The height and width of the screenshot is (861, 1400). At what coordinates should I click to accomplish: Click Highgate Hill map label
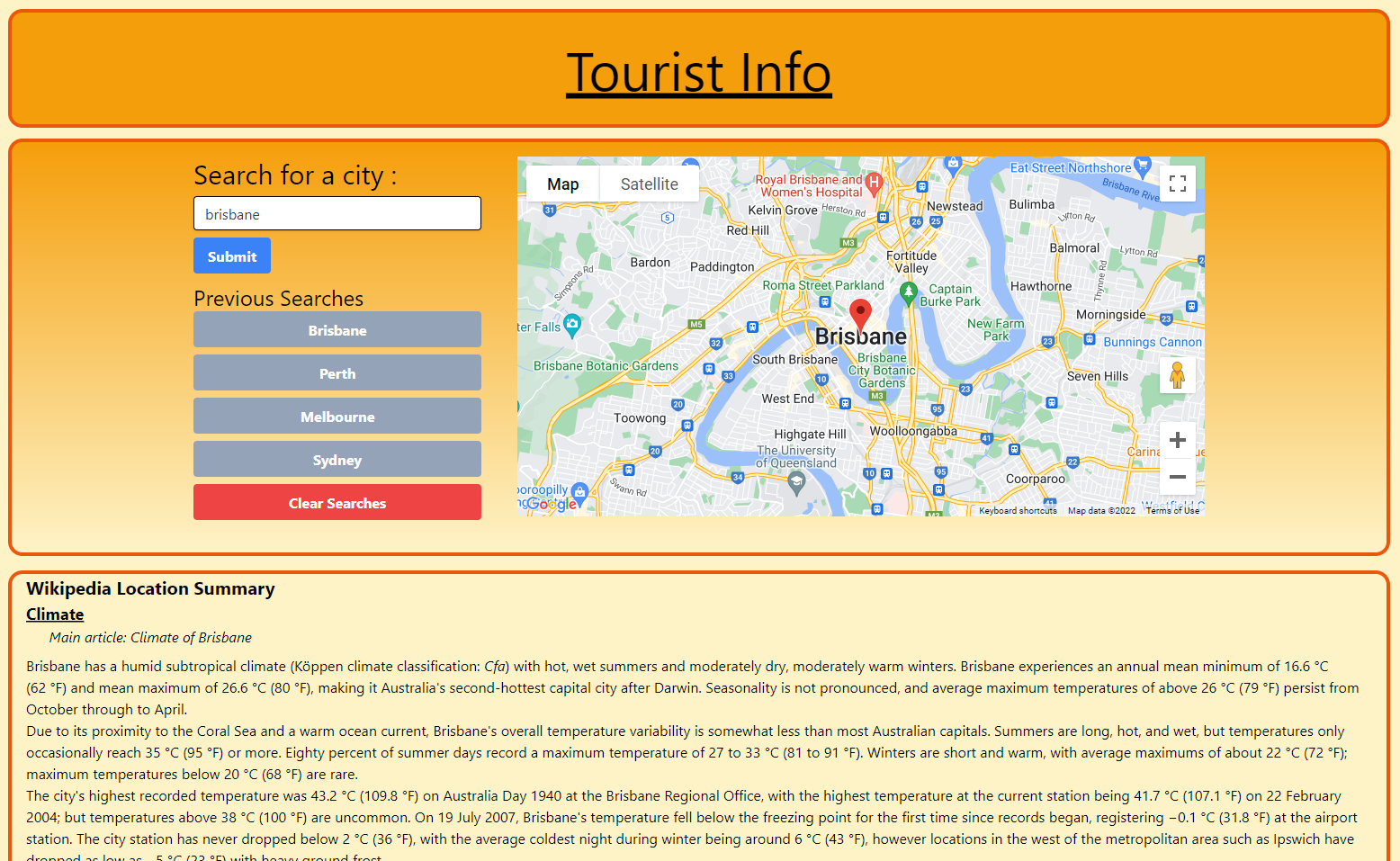click(810, 434)
